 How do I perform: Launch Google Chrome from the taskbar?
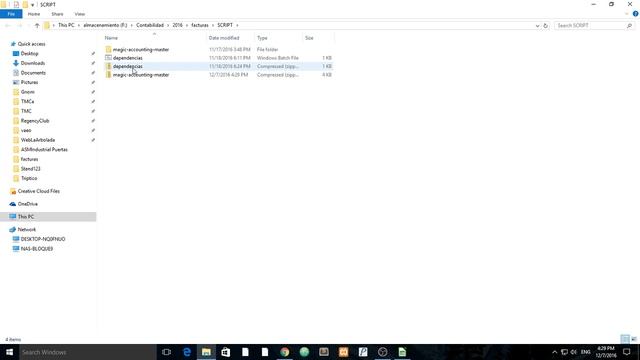[284, 352]
